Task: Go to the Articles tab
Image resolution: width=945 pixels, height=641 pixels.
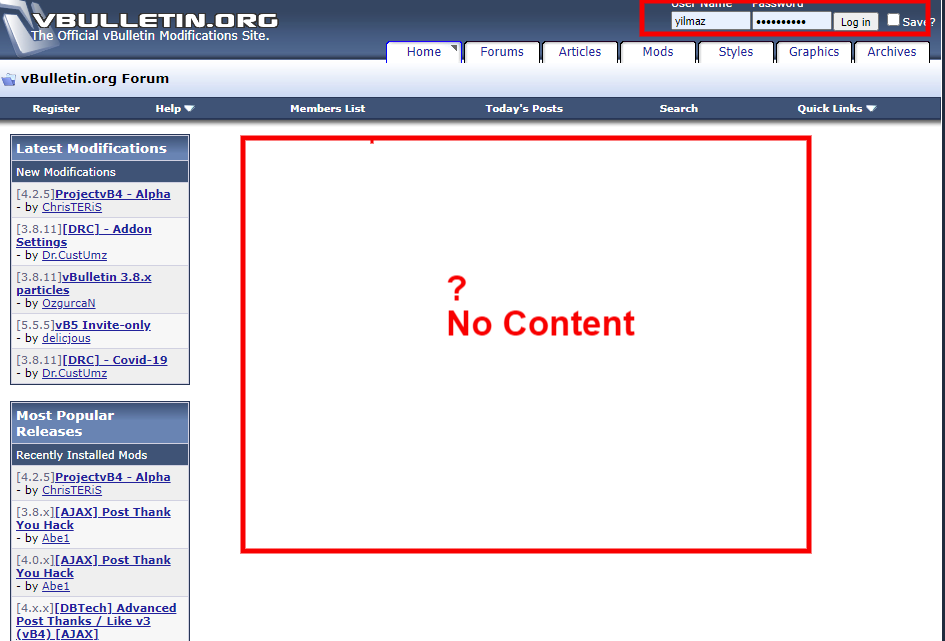Action: pyautogui.click(x=580, y=52)
